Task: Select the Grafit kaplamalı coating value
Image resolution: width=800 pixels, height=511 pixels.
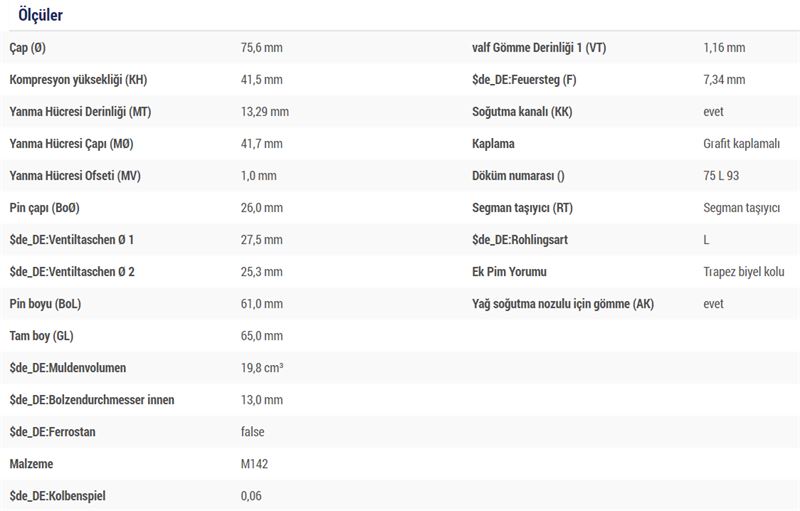Action: 742,144
